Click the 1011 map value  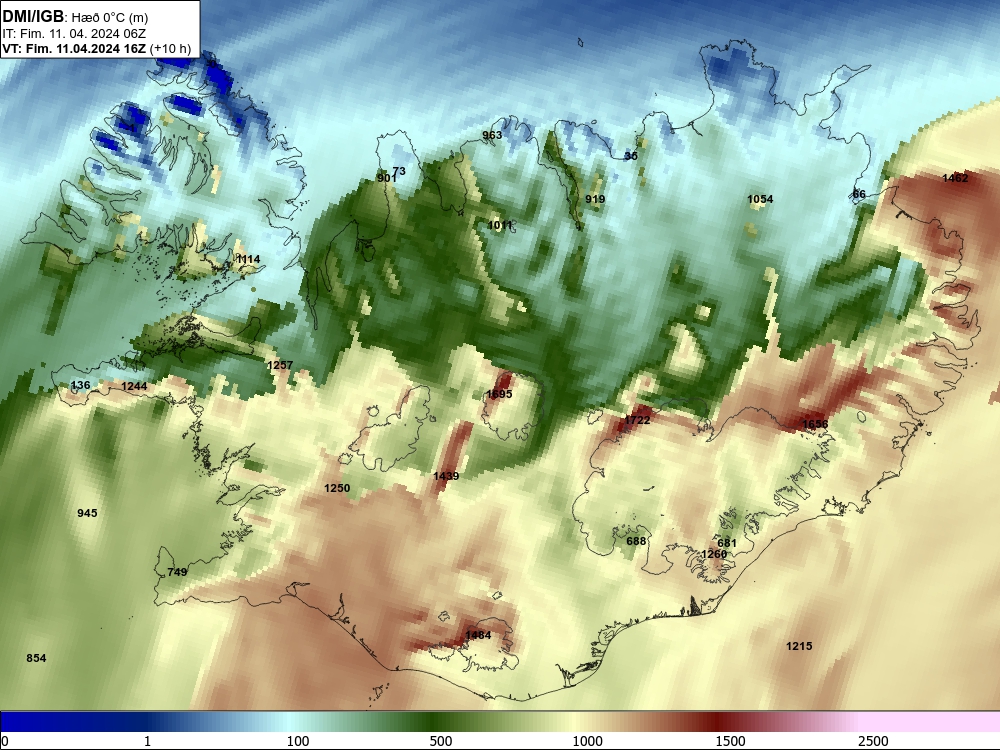tap(499, 225)
